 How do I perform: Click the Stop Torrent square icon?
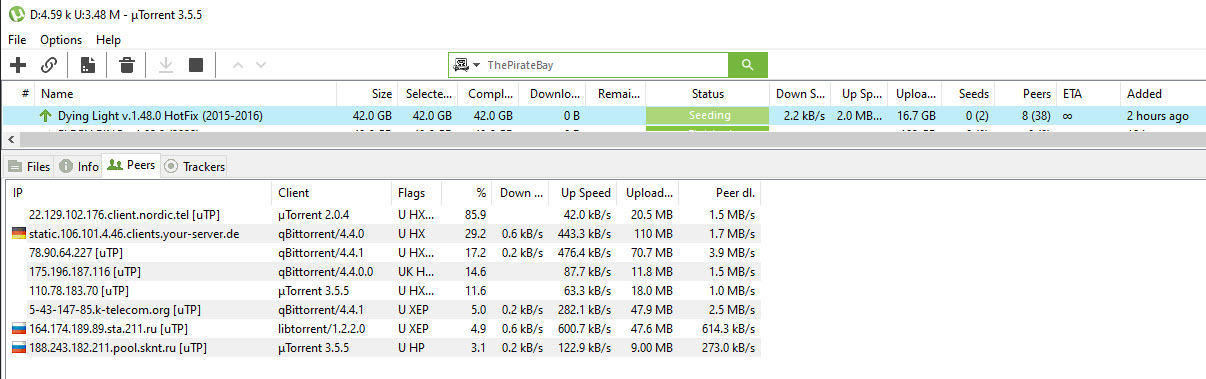(196, 65)
